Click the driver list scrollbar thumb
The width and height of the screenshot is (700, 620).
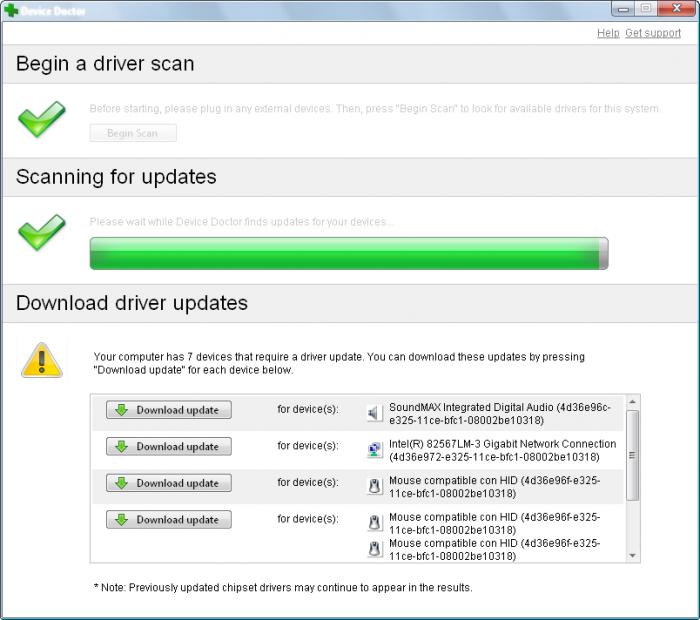click(x=632, y=455)
